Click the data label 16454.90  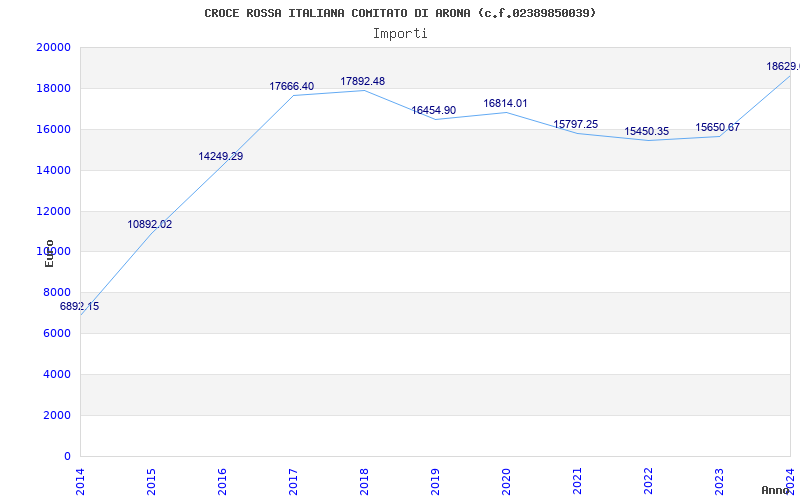(434, 110)
